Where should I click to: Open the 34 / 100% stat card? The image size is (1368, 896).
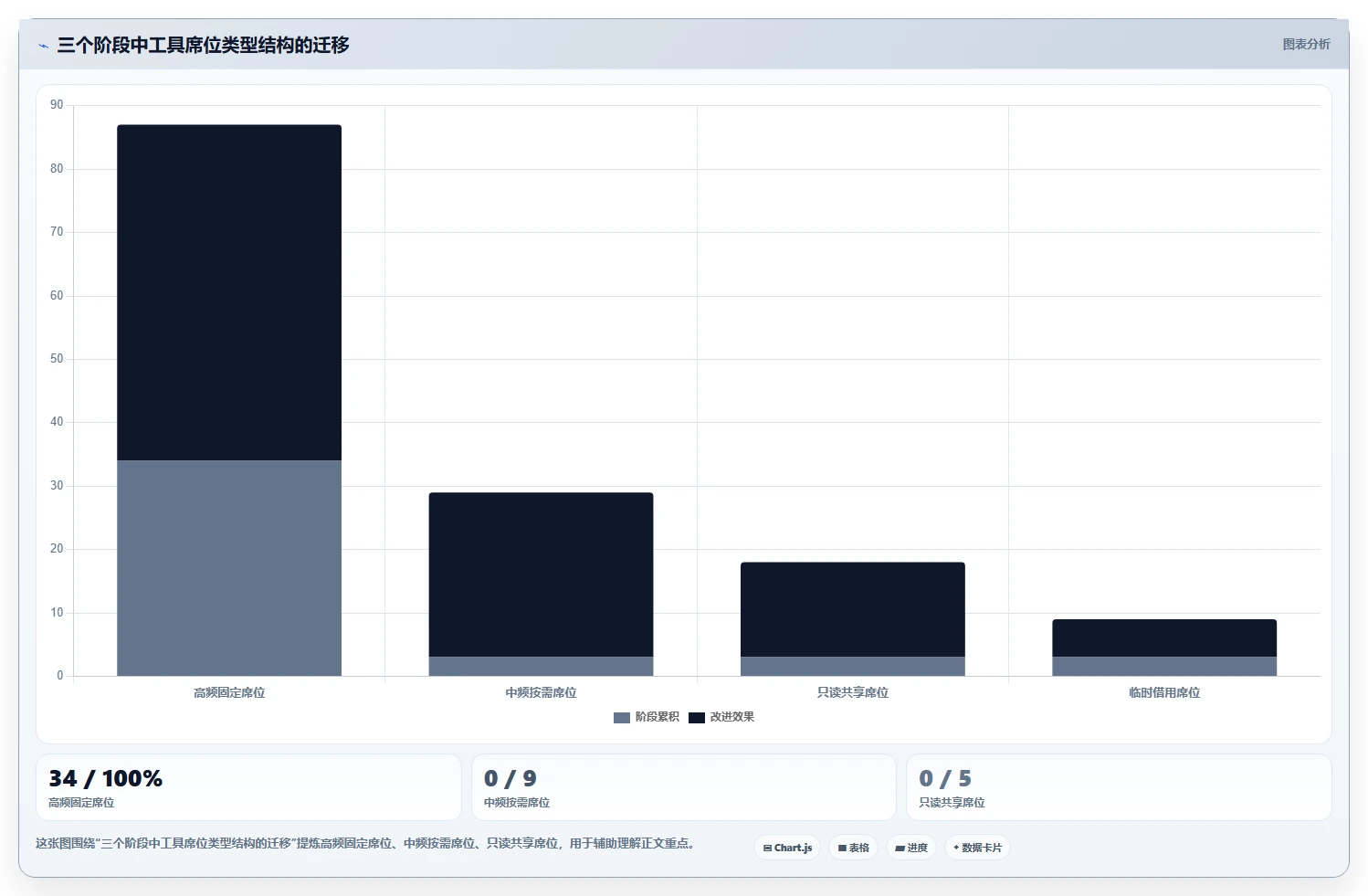tap(248, 787)
